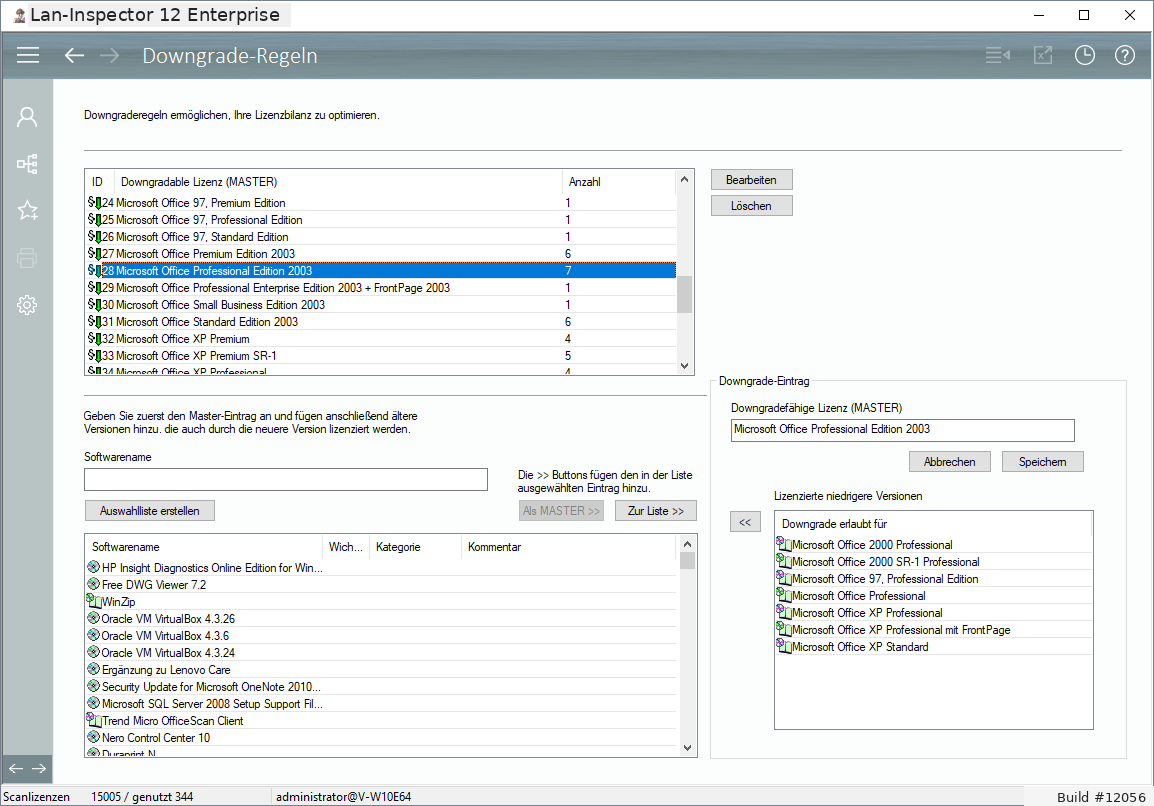The height and width of the screenshot is (806, 1154).
Task: Click icon beside Trend Micro OfficeScan Client
Action: (x=93, y=720)
